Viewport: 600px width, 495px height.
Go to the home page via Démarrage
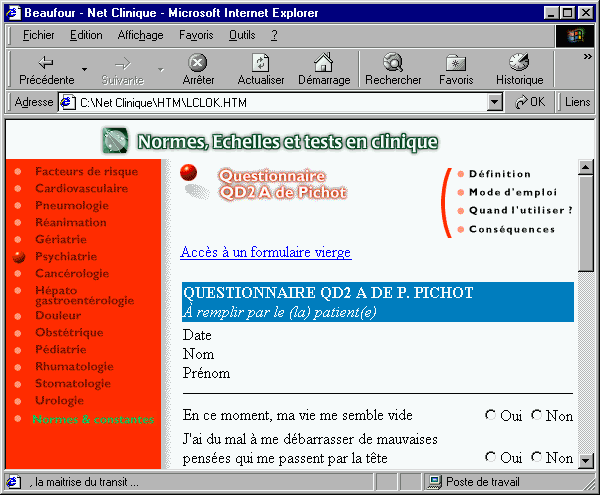point(324,69)
